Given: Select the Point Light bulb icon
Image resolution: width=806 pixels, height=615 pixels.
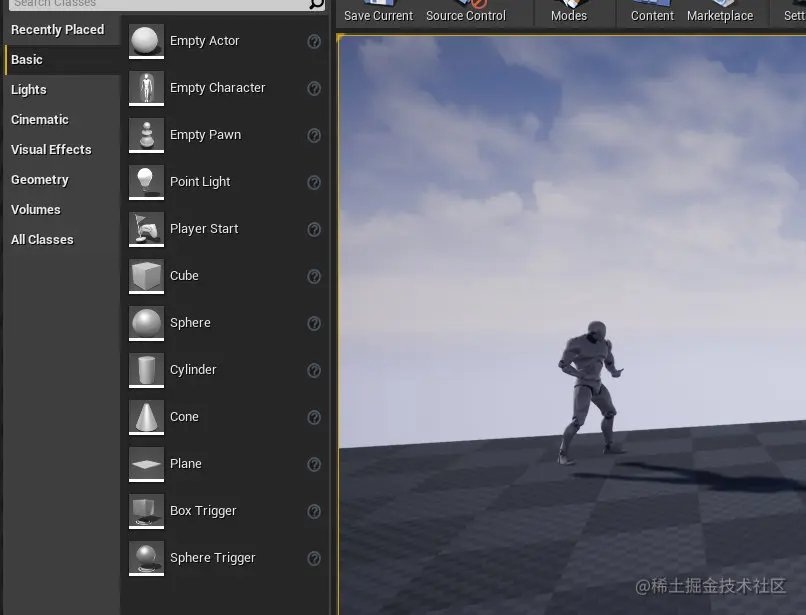Looking at the screenshot, I should [x=146, y=182].
